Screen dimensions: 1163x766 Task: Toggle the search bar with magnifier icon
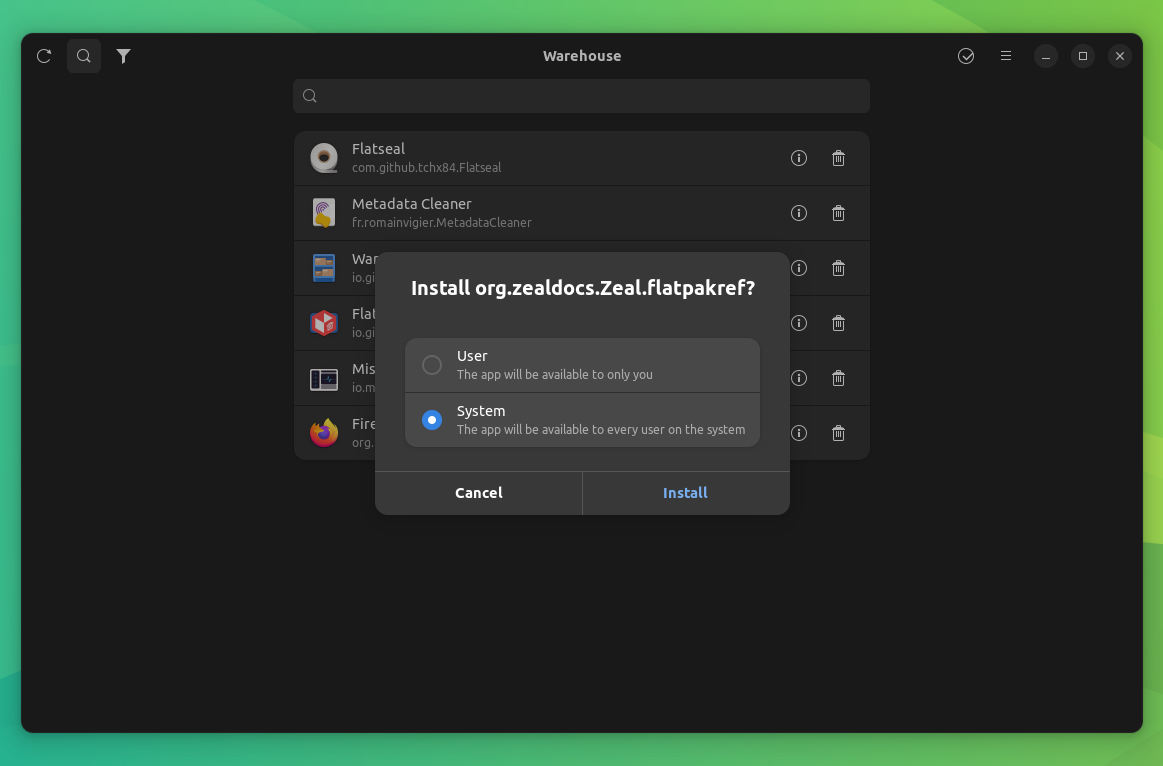[x=83, y=56]
